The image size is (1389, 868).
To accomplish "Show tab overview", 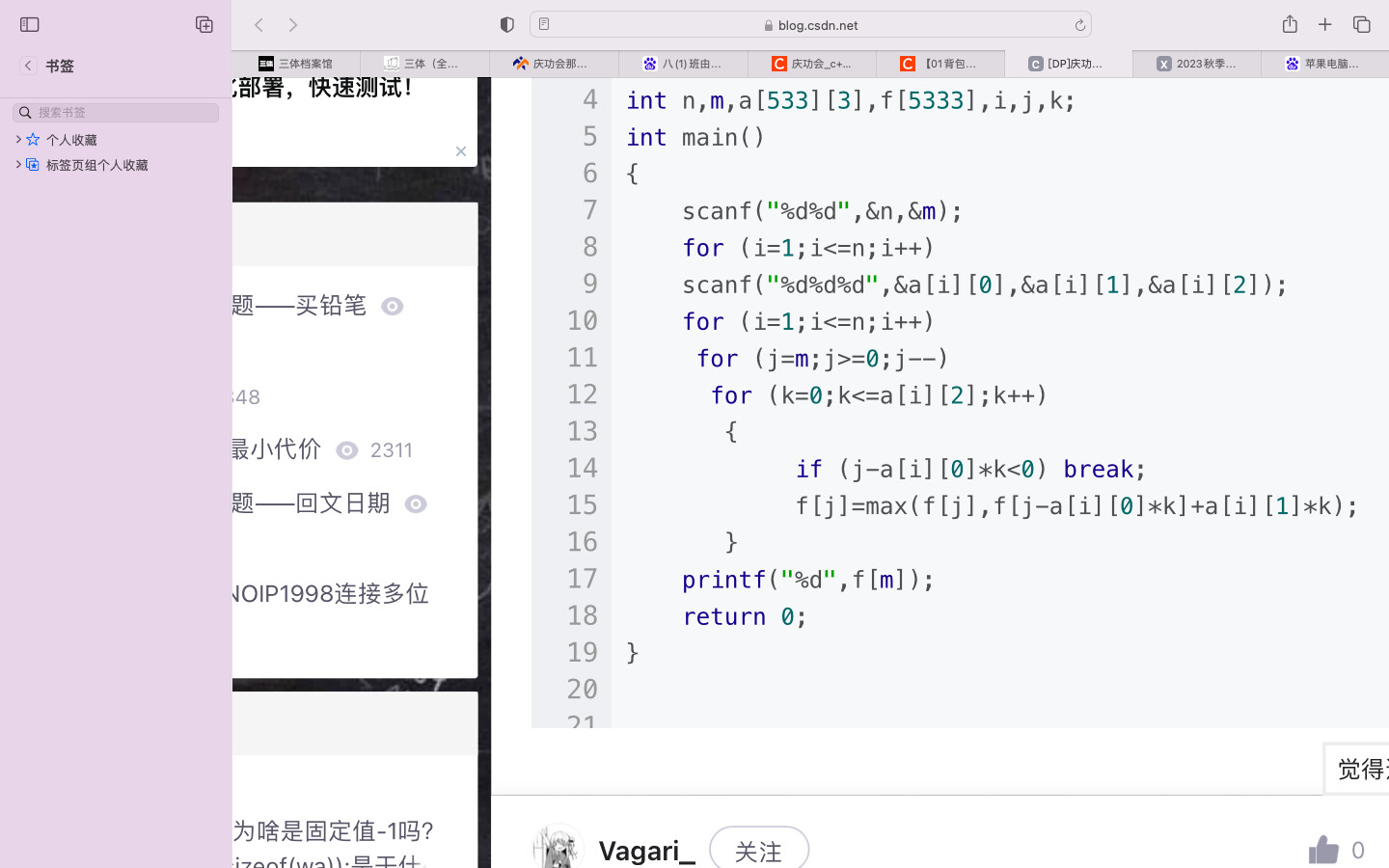I will 1362,25.
